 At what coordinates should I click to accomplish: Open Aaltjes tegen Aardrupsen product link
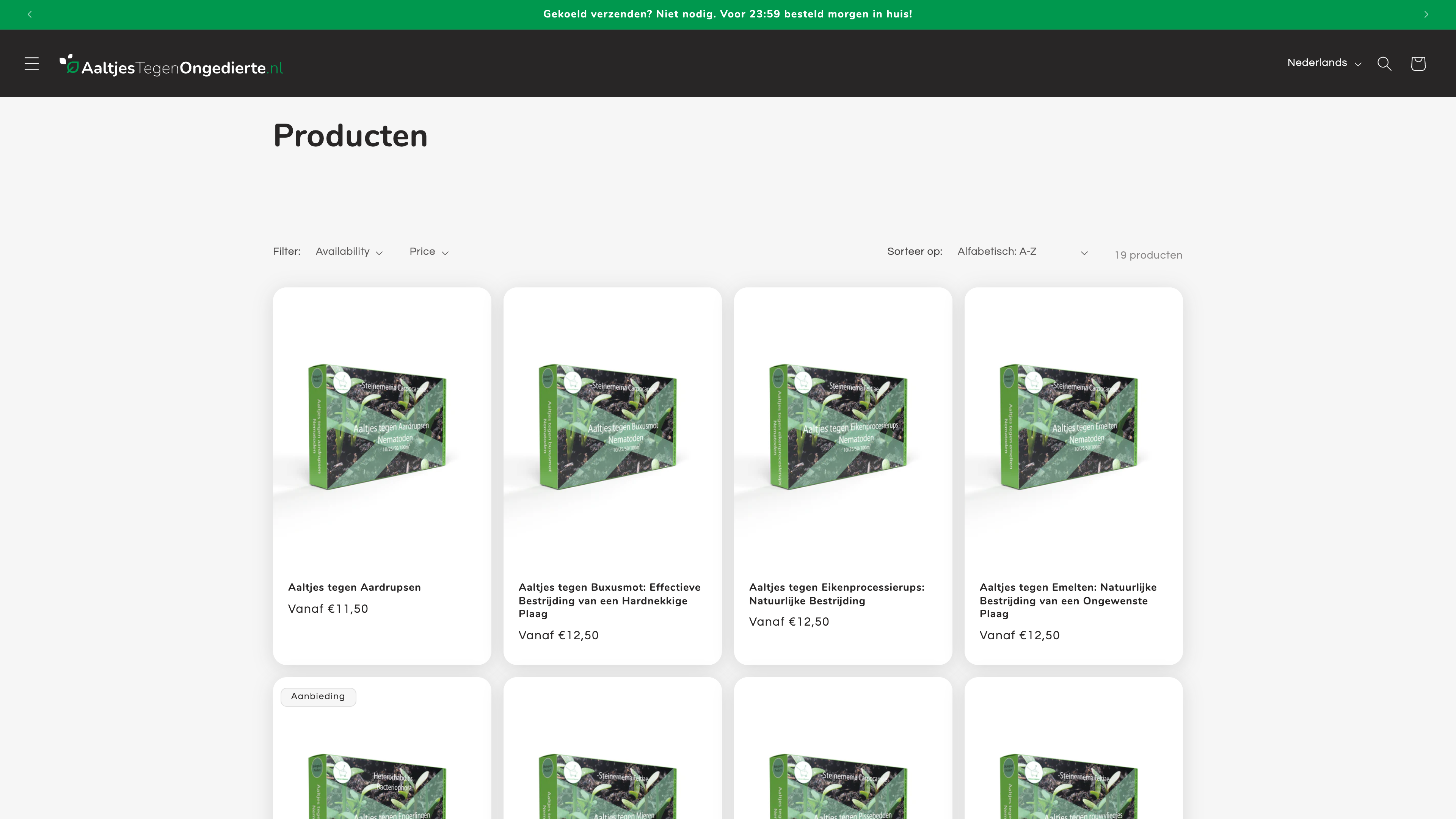click(354, 587)
